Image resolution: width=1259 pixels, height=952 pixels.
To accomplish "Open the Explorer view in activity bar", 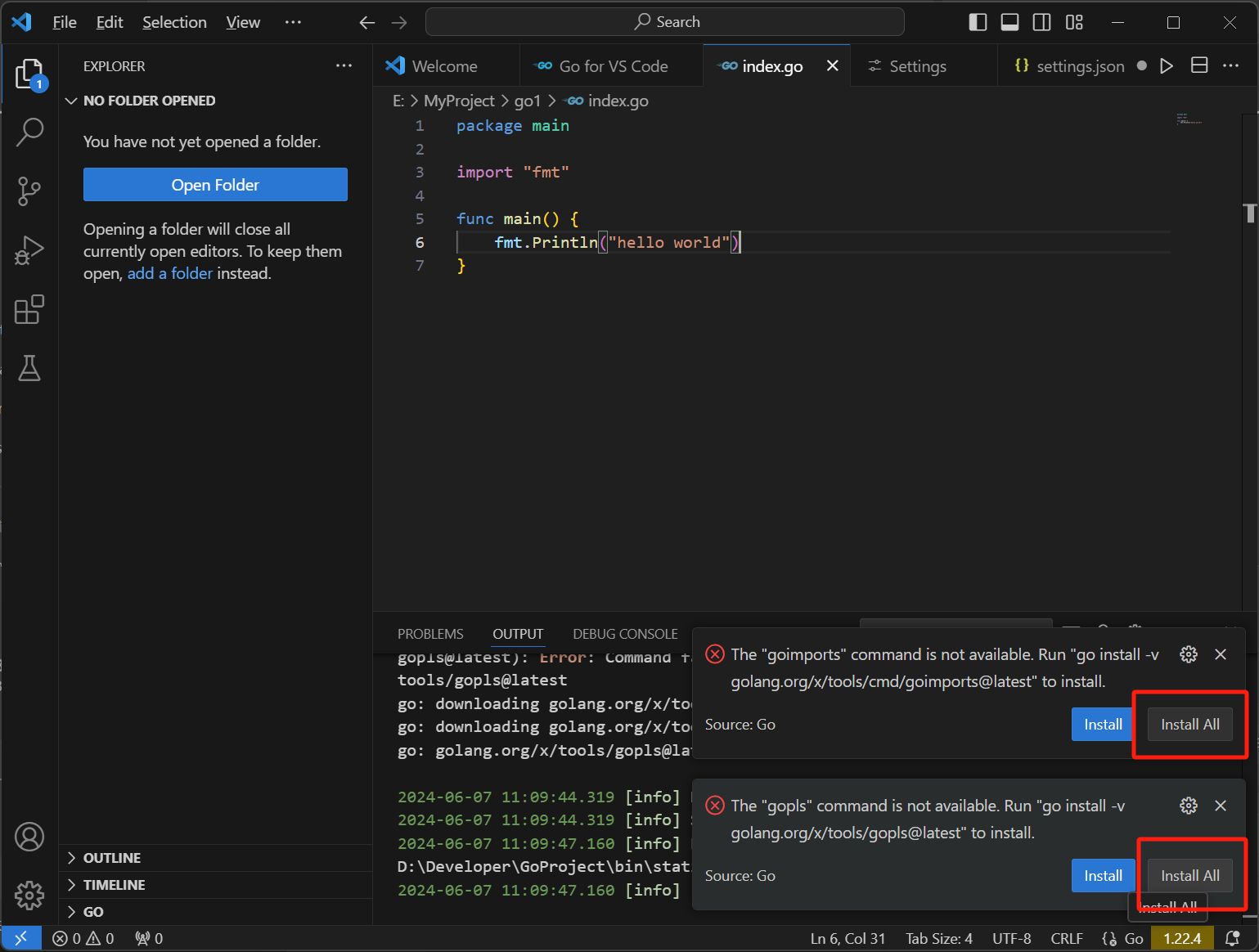I will click(x=30, y=74).
